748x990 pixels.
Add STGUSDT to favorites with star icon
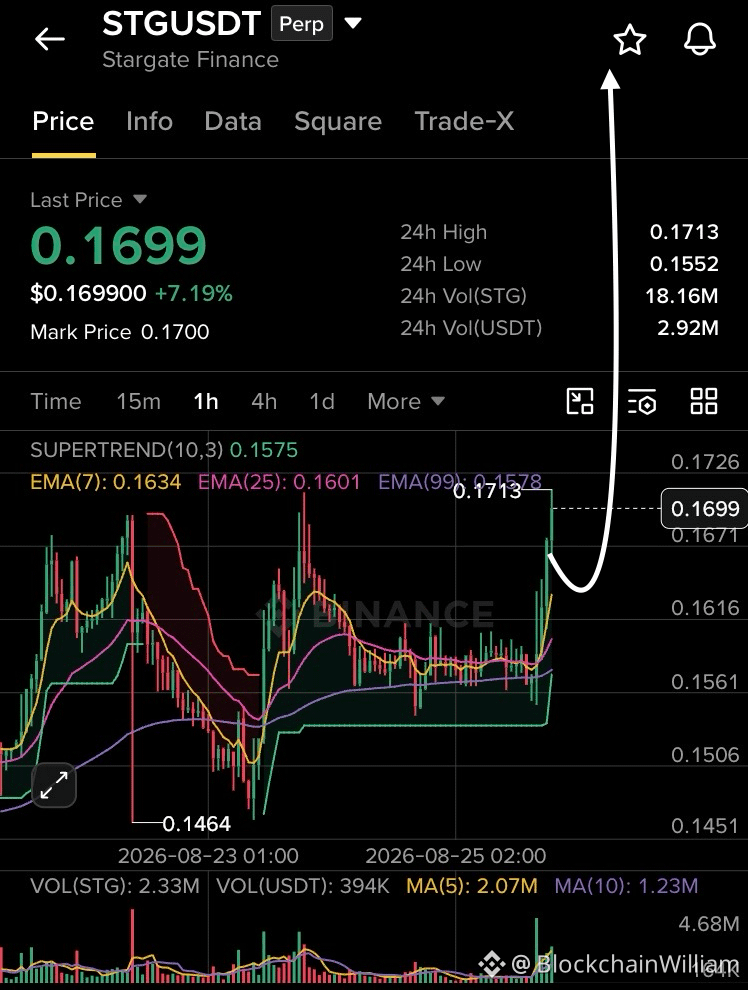click(x=629, y=40)
